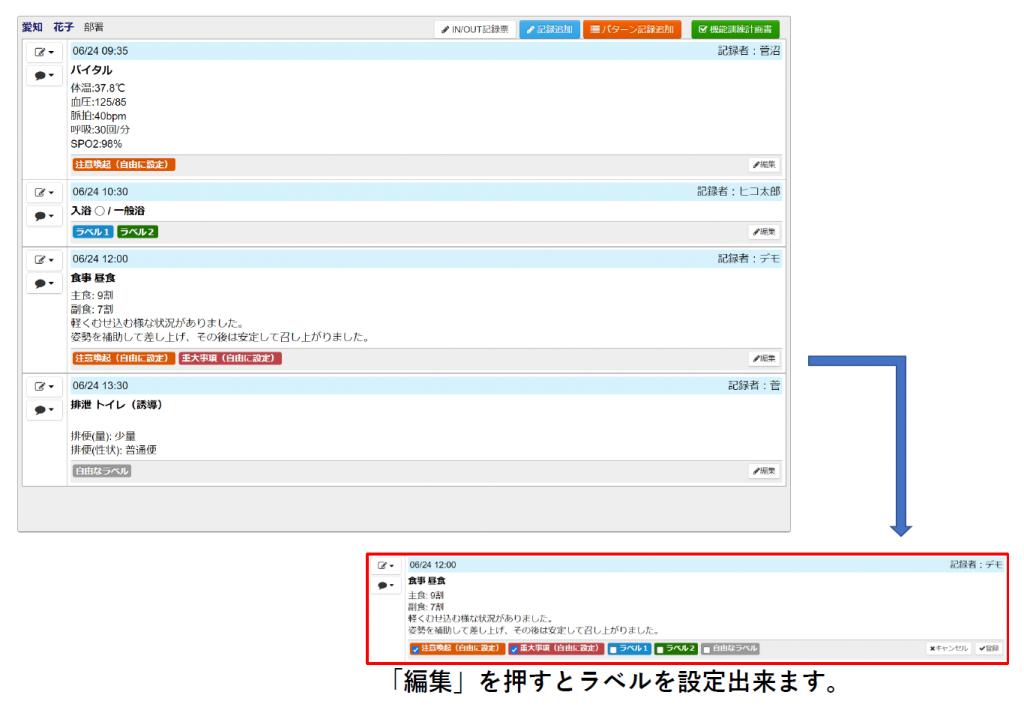Click the 登録 button to save labels
The height and width of the screenshot is (716, 1024).
click(x=986, y=648)
